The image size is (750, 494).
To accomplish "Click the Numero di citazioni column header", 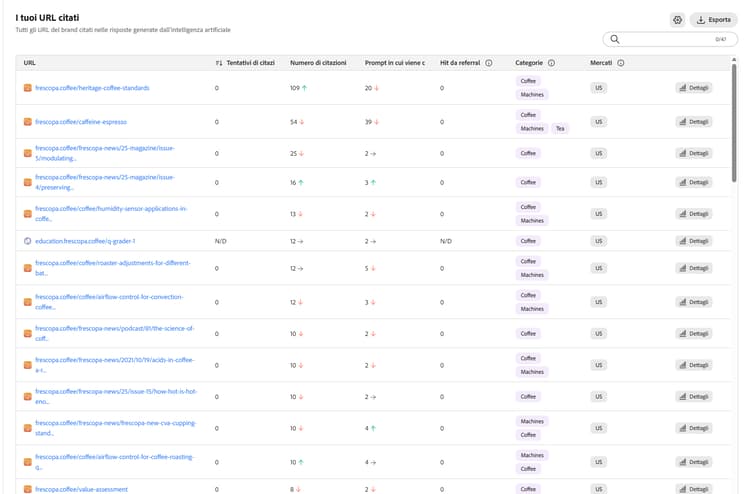I will point(318,63).
